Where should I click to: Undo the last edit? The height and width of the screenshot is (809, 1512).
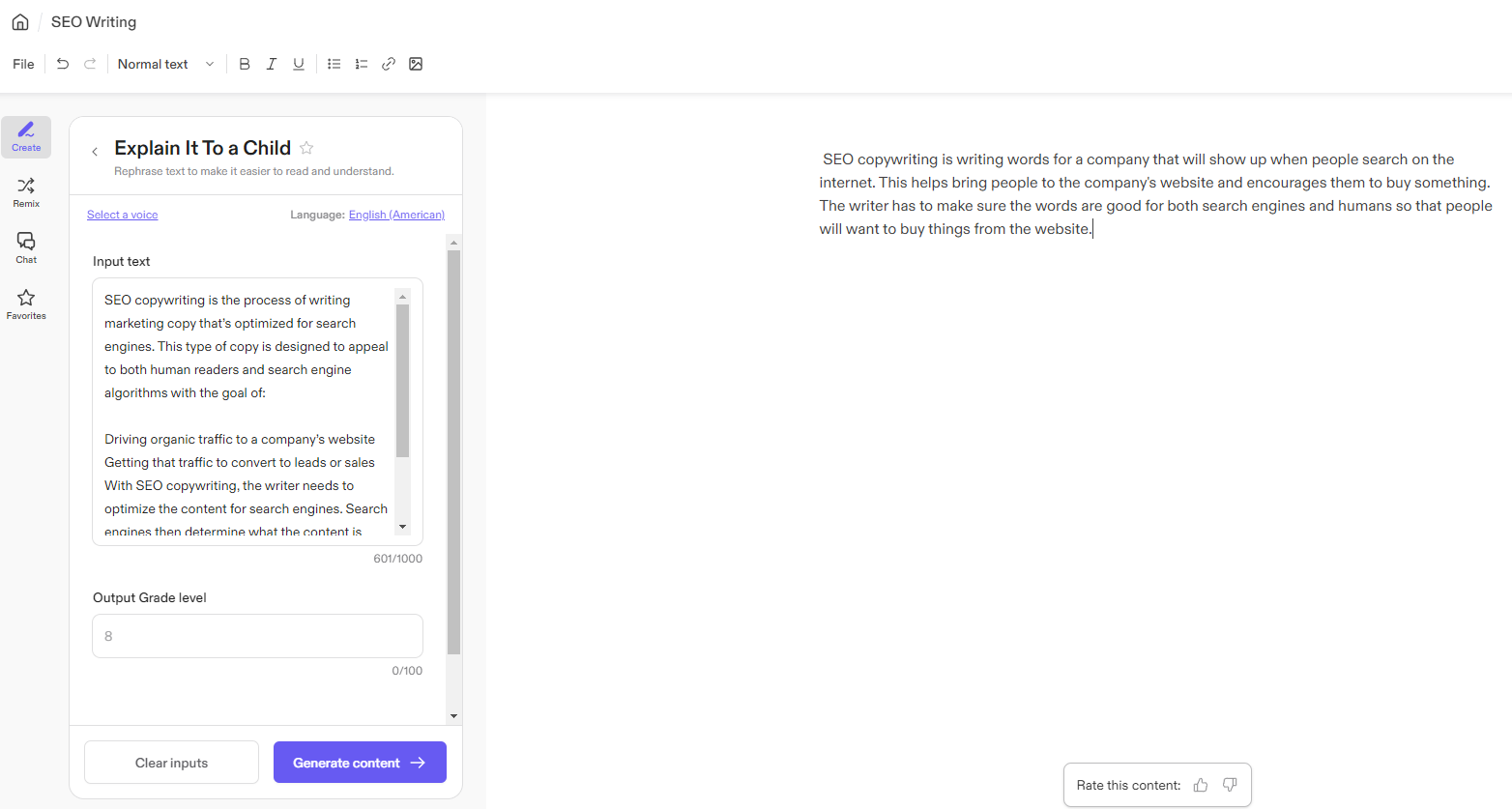tap(62, 64)
